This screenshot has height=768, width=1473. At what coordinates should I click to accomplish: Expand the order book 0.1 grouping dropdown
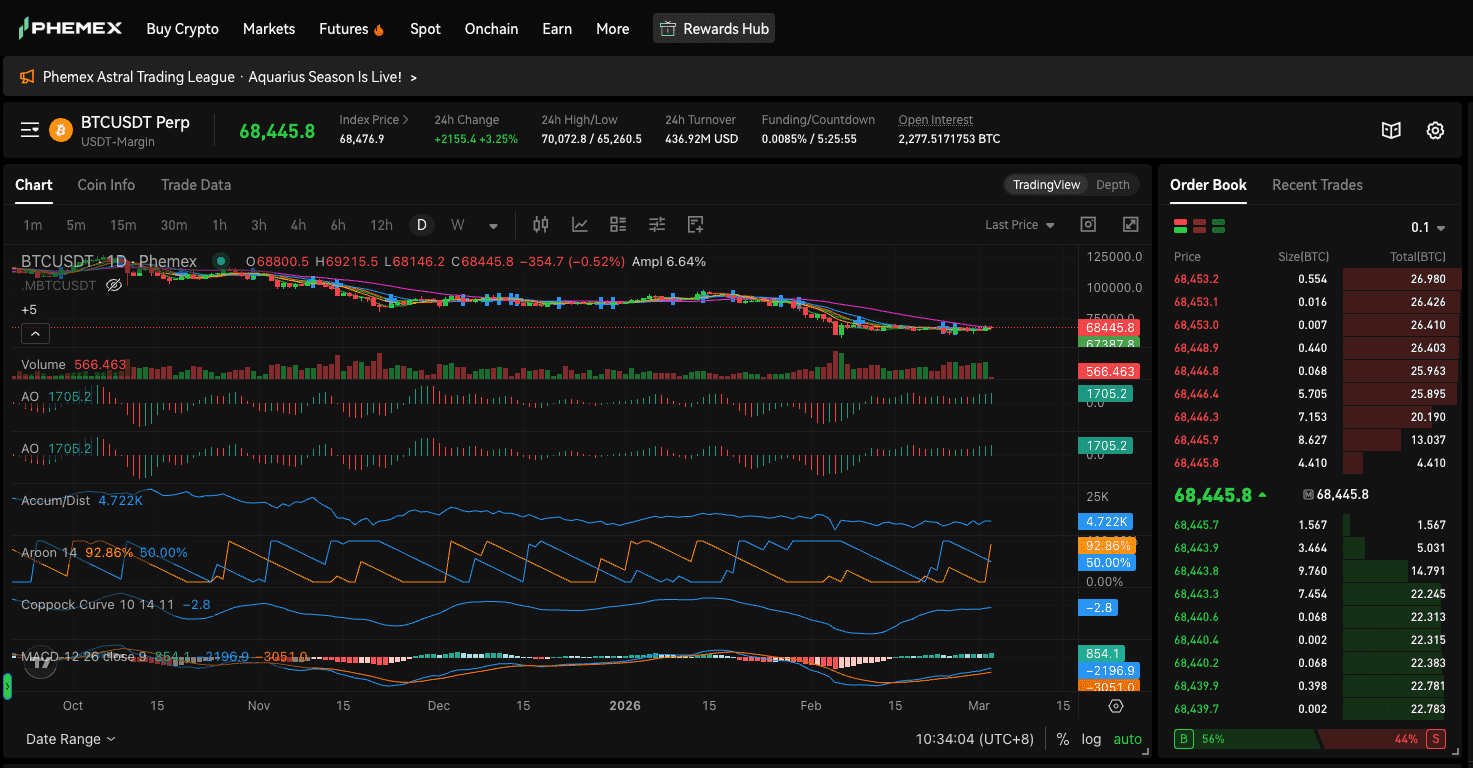click(1427, 228)
